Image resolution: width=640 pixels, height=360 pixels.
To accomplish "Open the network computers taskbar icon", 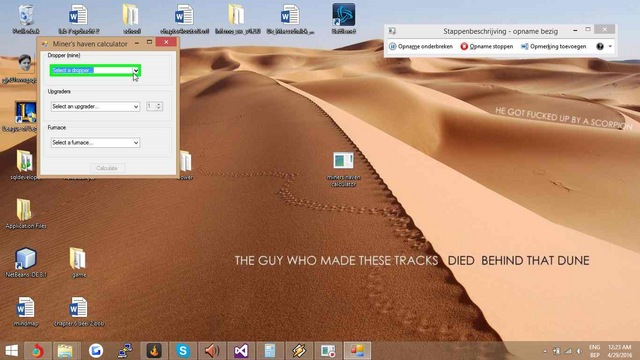I will [125, 351].
